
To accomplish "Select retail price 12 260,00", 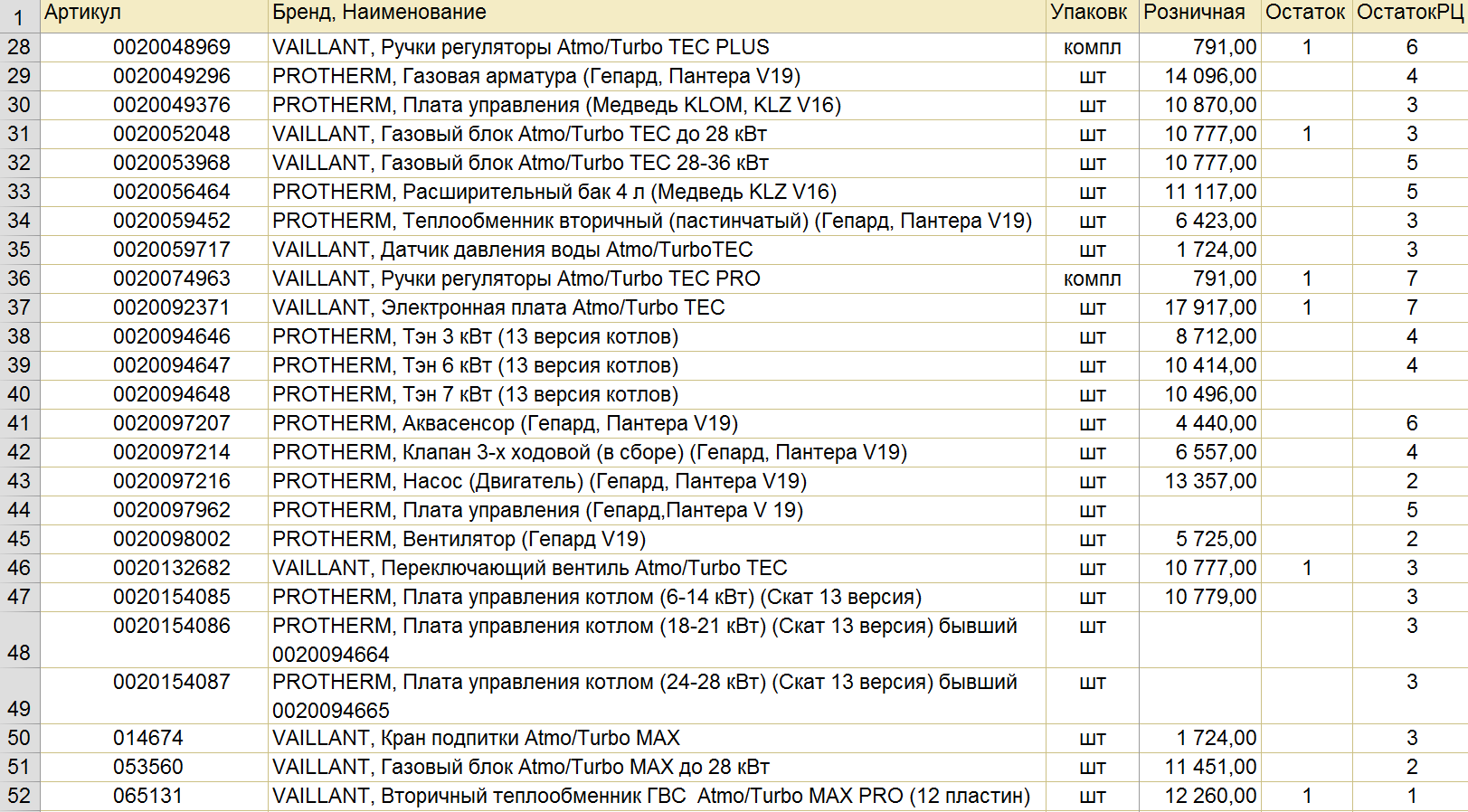I will [1199, 796].
